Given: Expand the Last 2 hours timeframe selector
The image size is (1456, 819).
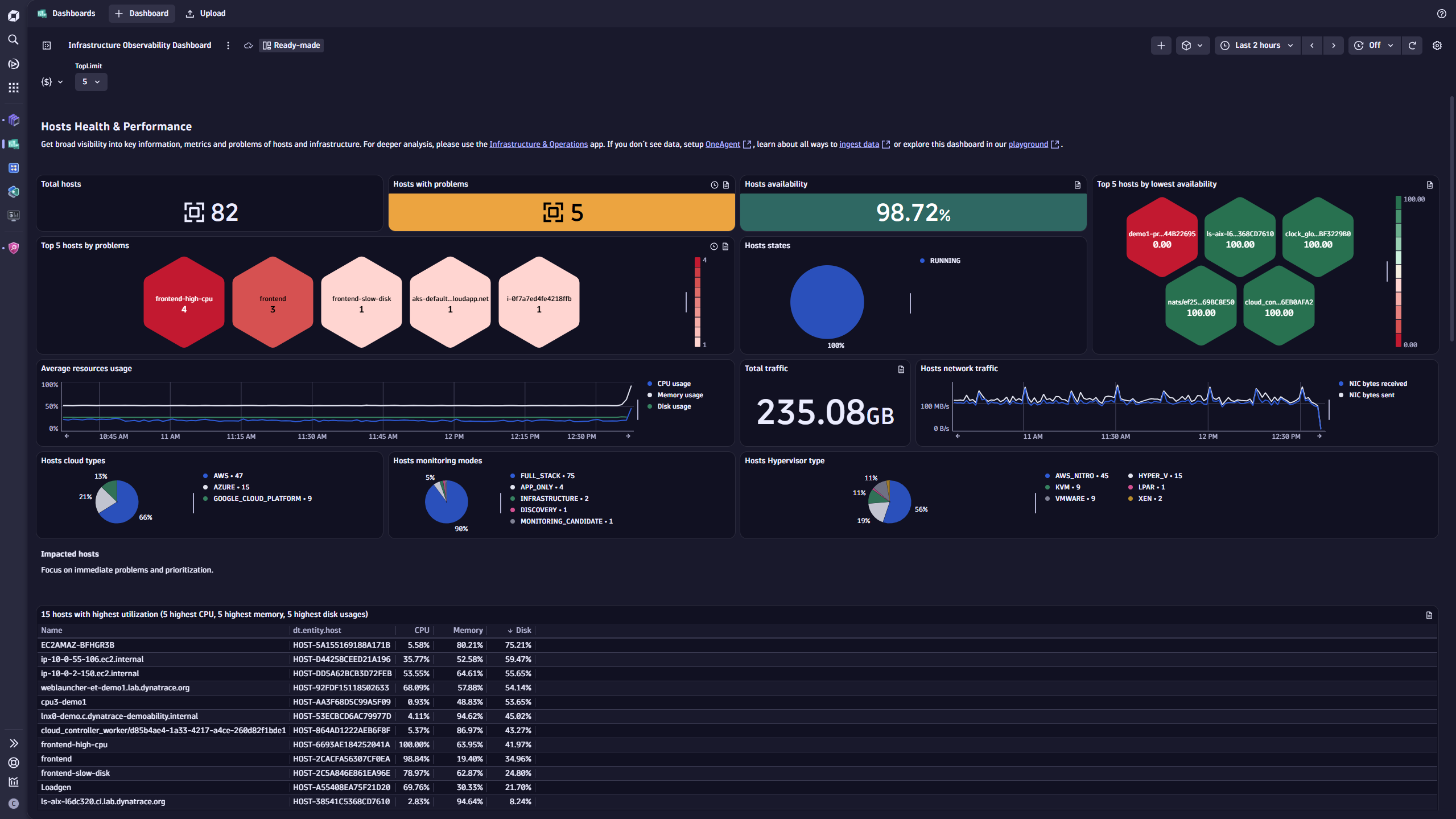Looking at the screenshot, I should tap(1257, 45).
